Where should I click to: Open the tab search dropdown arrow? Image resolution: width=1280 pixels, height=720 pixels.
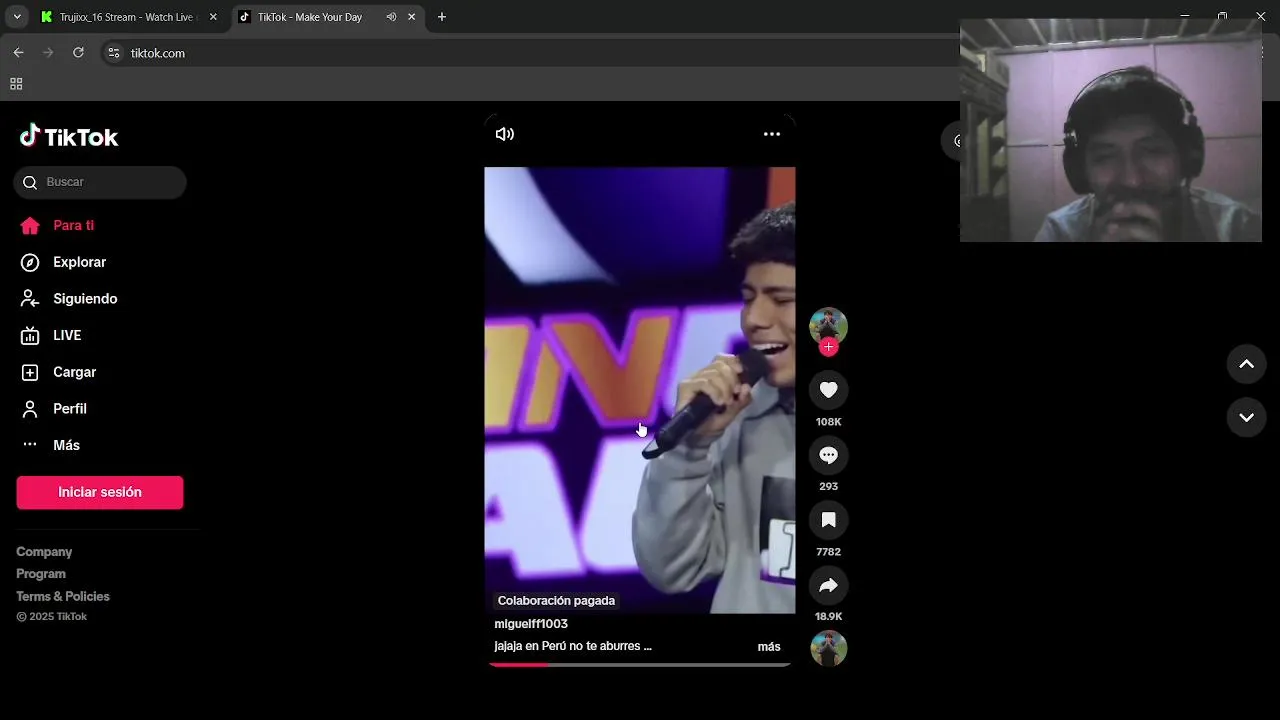pos(17,17)
